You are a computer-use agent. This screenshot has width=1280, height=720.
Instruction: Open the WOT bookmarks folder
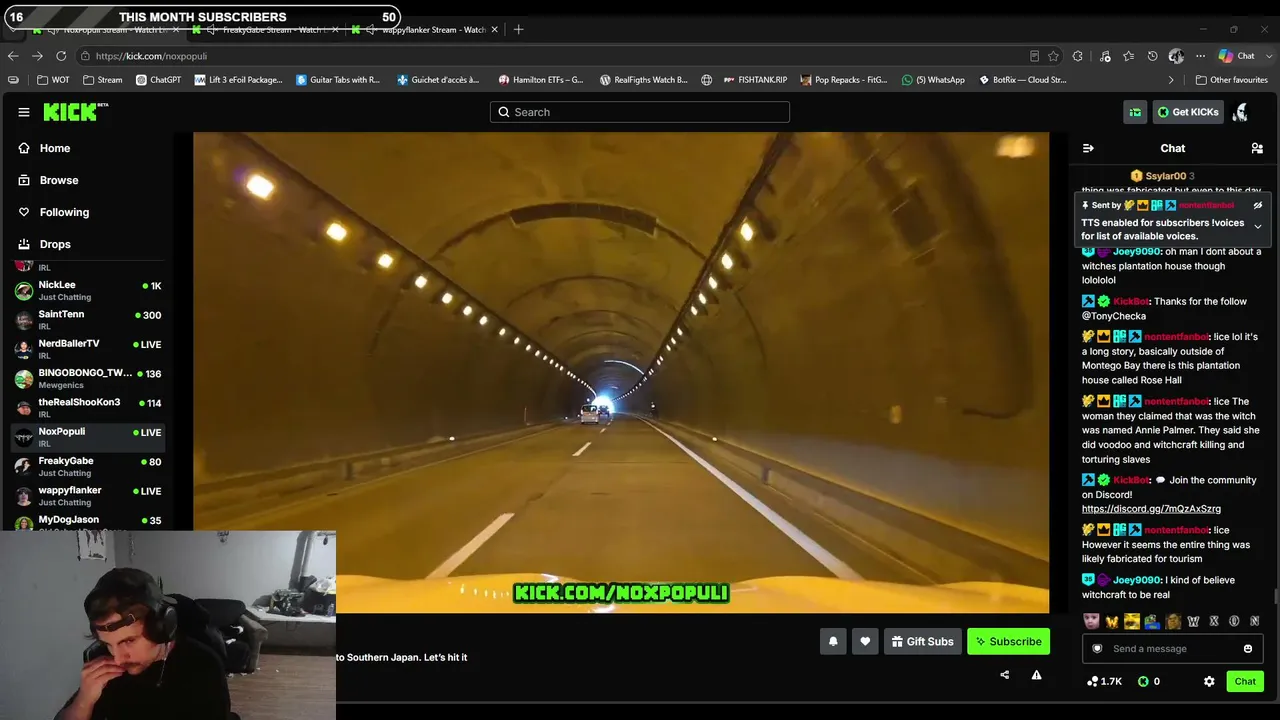point(53,80)
